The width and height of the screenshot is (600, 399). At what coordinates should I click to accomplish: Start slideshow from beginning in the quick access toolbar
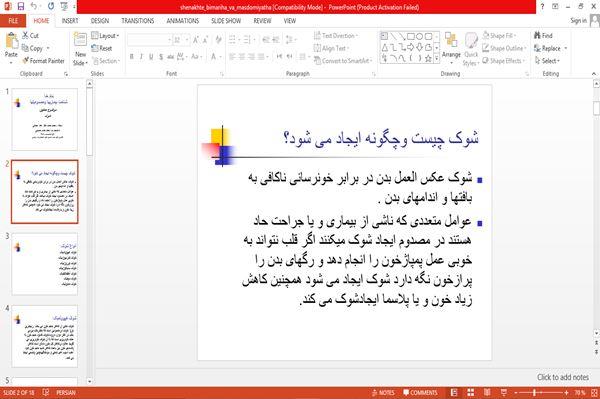[64, 7]
